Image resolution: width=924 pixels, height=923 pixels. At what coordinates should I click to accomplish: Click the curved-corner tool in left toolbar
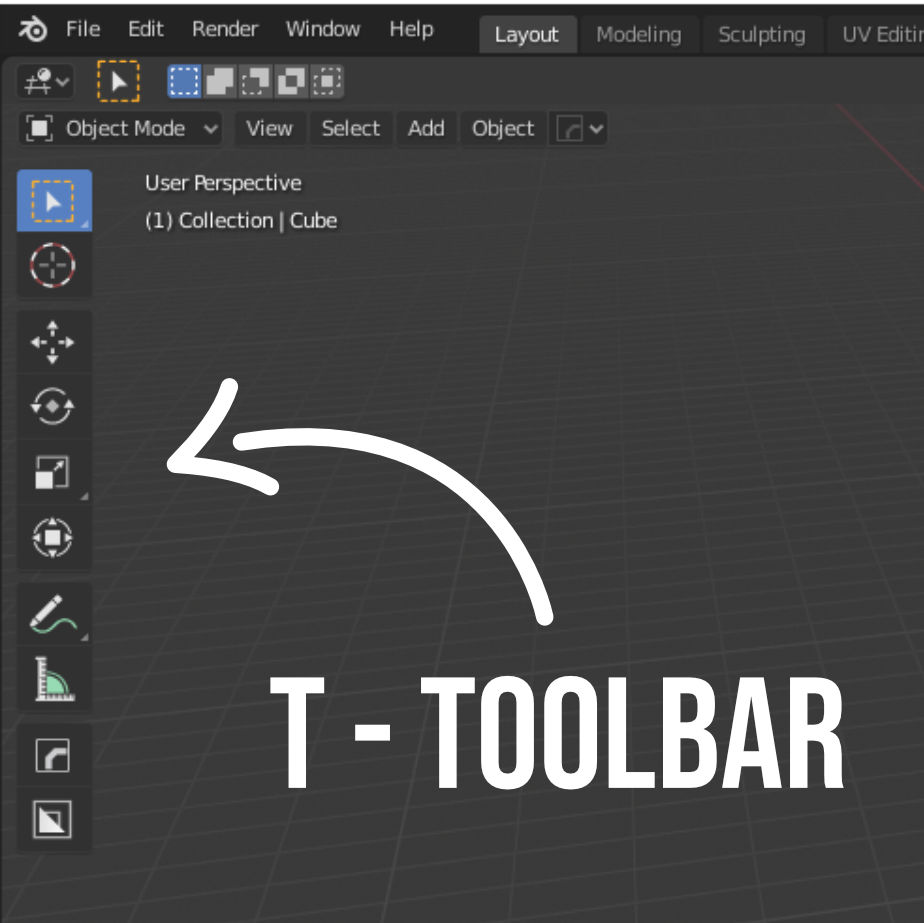point(53,756)
